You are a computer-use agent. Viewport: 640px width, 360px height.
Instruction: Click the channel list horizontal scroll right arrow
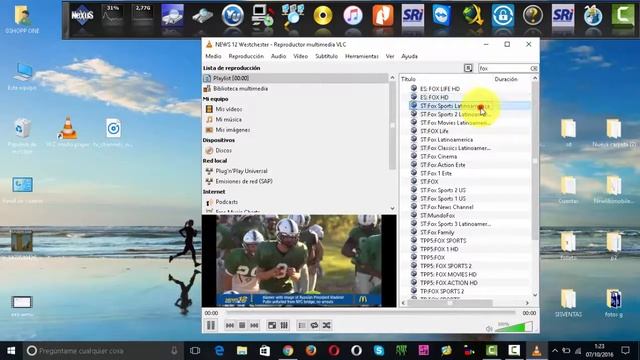pyautogui.click(x=527, y=303)
